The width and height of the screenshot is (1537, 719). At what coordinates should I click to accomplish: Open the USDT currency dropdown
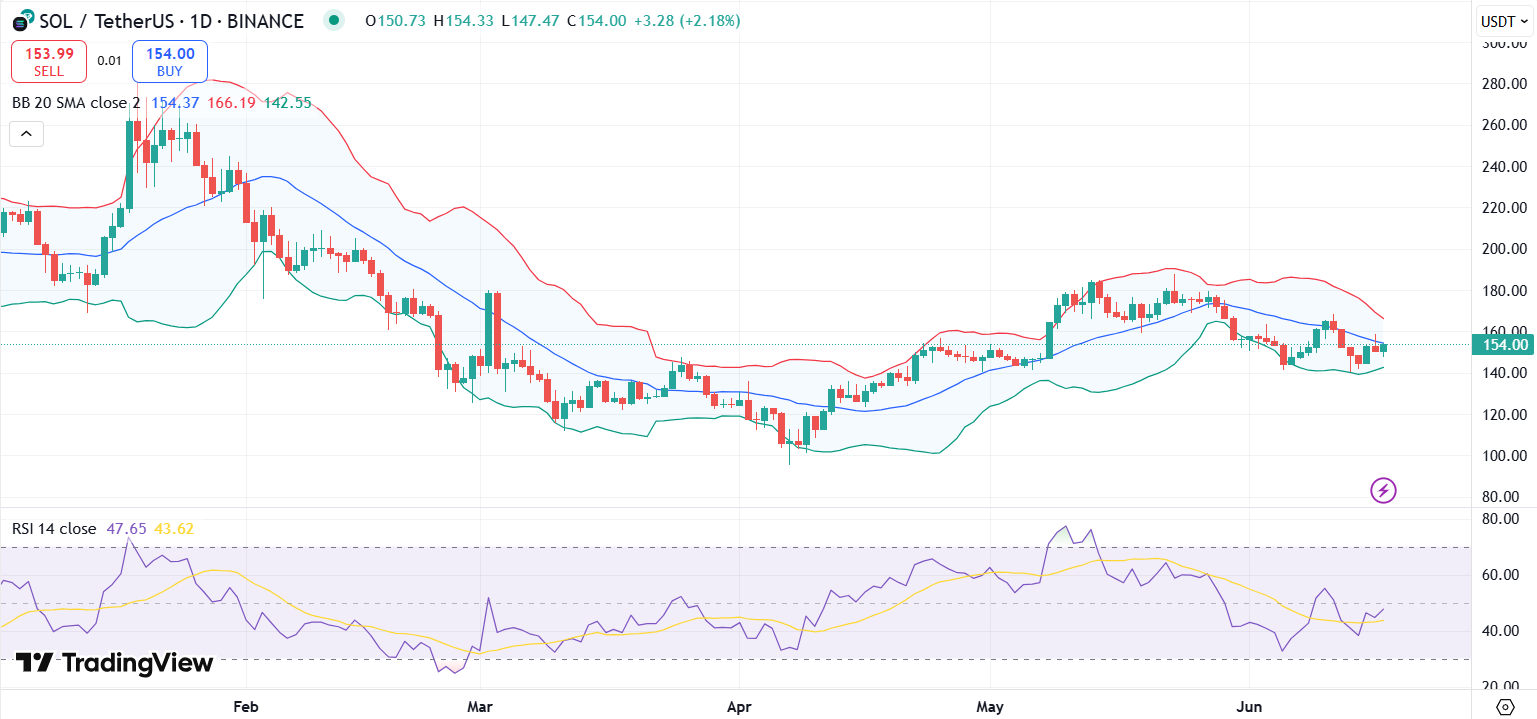1504,19
